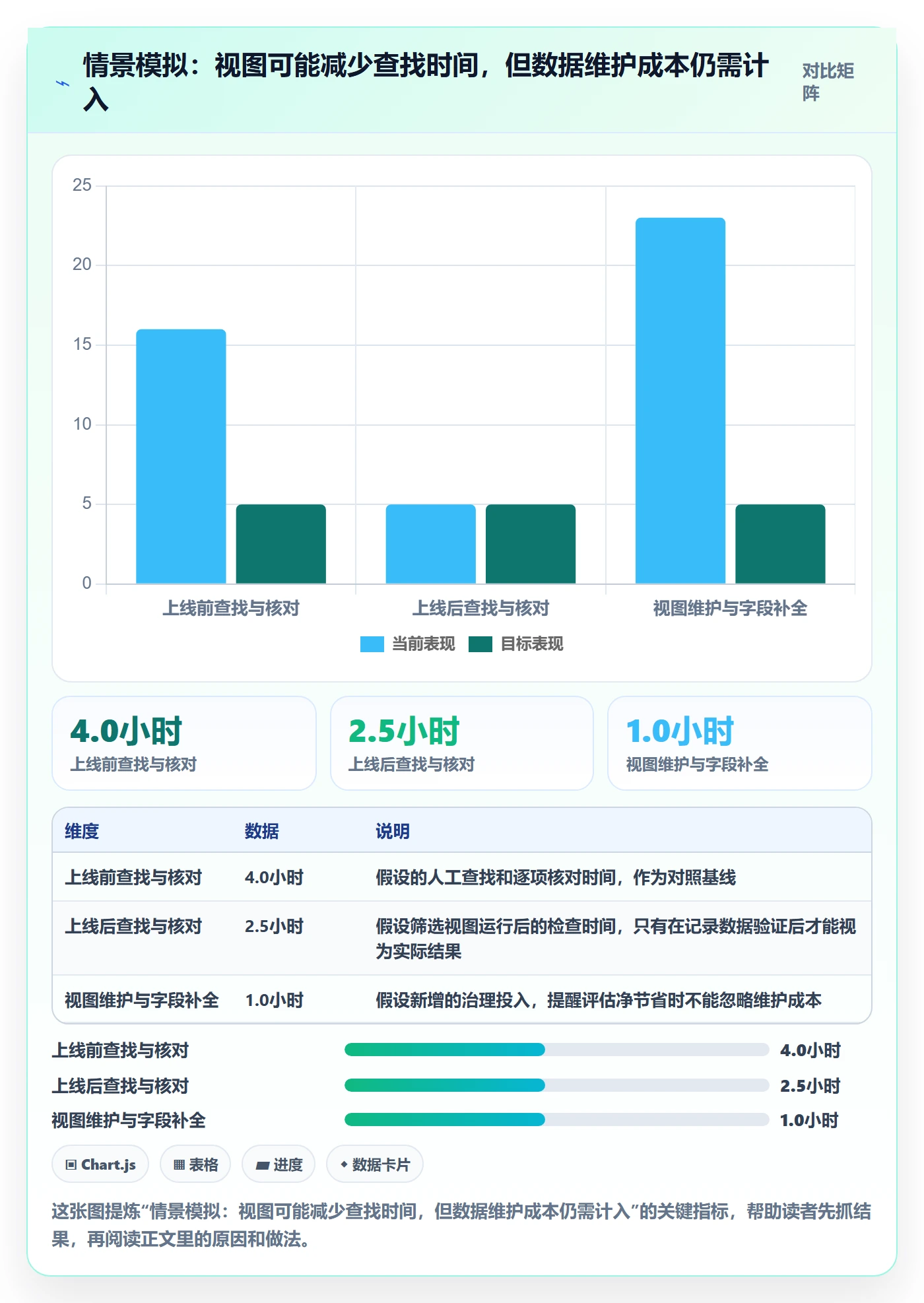This screenshot has width=924, height=1303.
Task: Click the 上线前查找与核对 table row name
Action: 133,877
